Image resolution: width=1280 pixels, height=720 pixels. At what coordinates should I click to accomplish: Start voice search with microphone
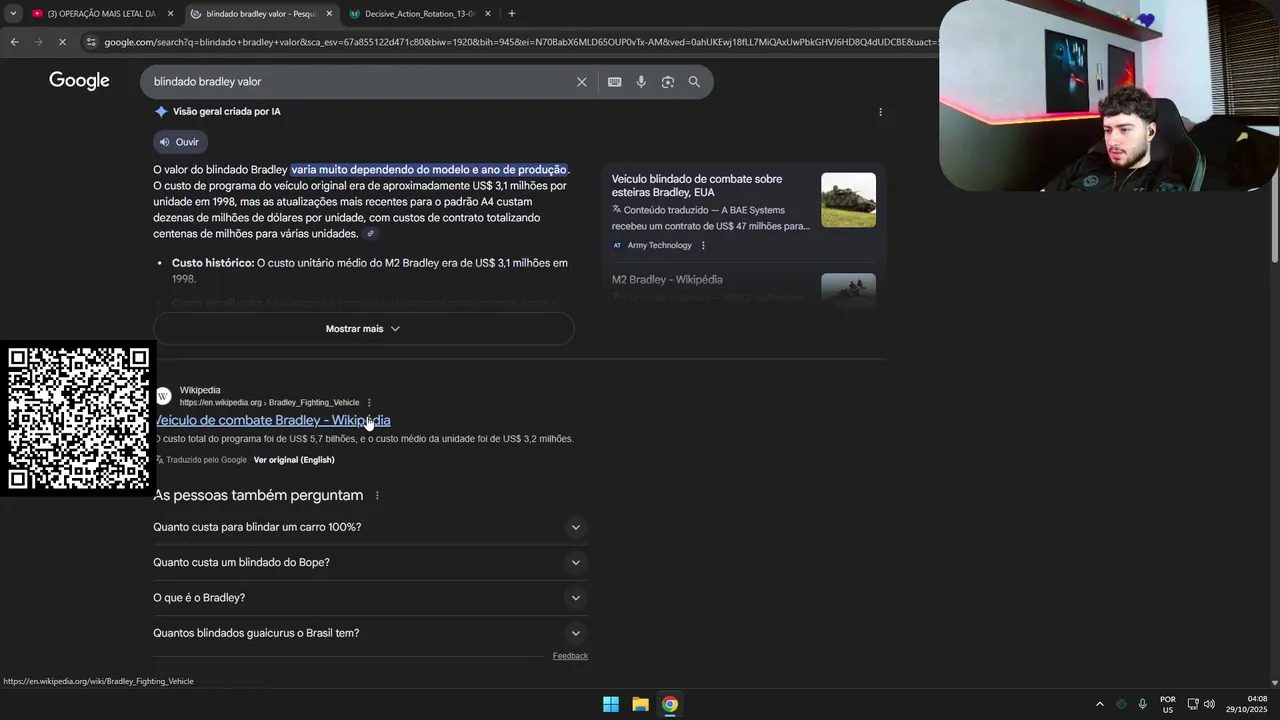coord(641,82)
